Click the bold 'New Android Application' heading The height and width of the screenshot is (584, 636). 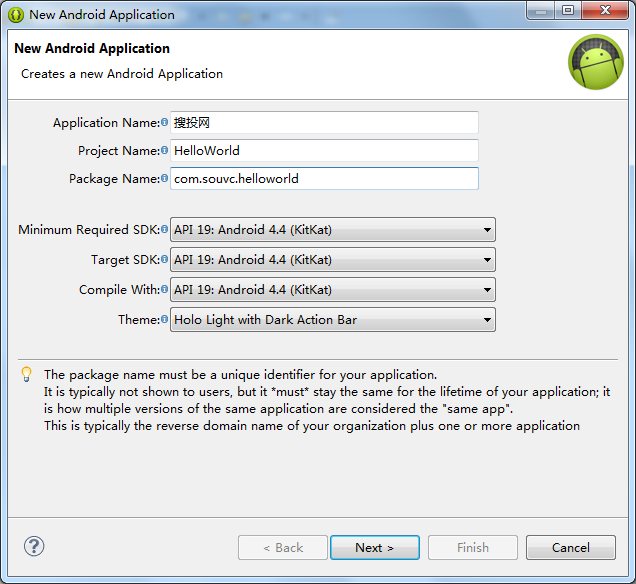(92, 48)
